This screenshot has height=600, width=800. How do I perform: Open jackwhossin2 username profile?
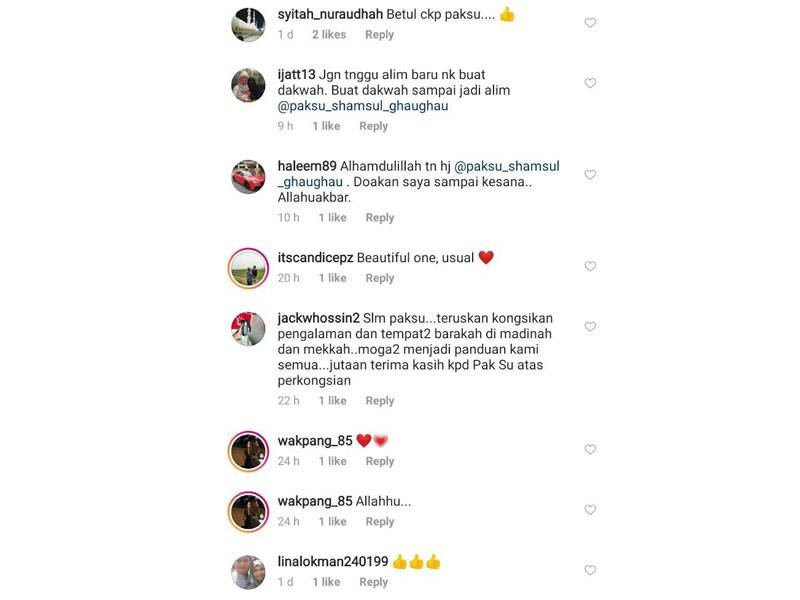pyautogui.click(x=318, y=318)
